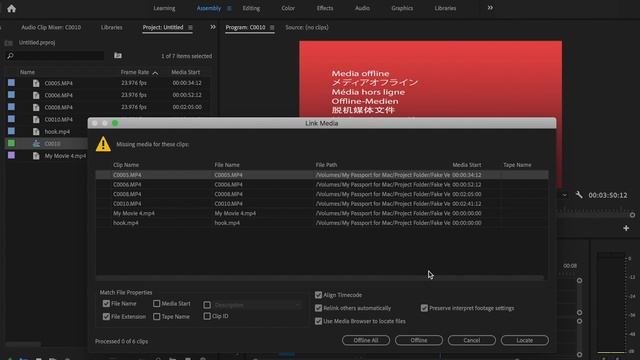Click the green label swatch of C0010 sequence

(x=11, y=143)
